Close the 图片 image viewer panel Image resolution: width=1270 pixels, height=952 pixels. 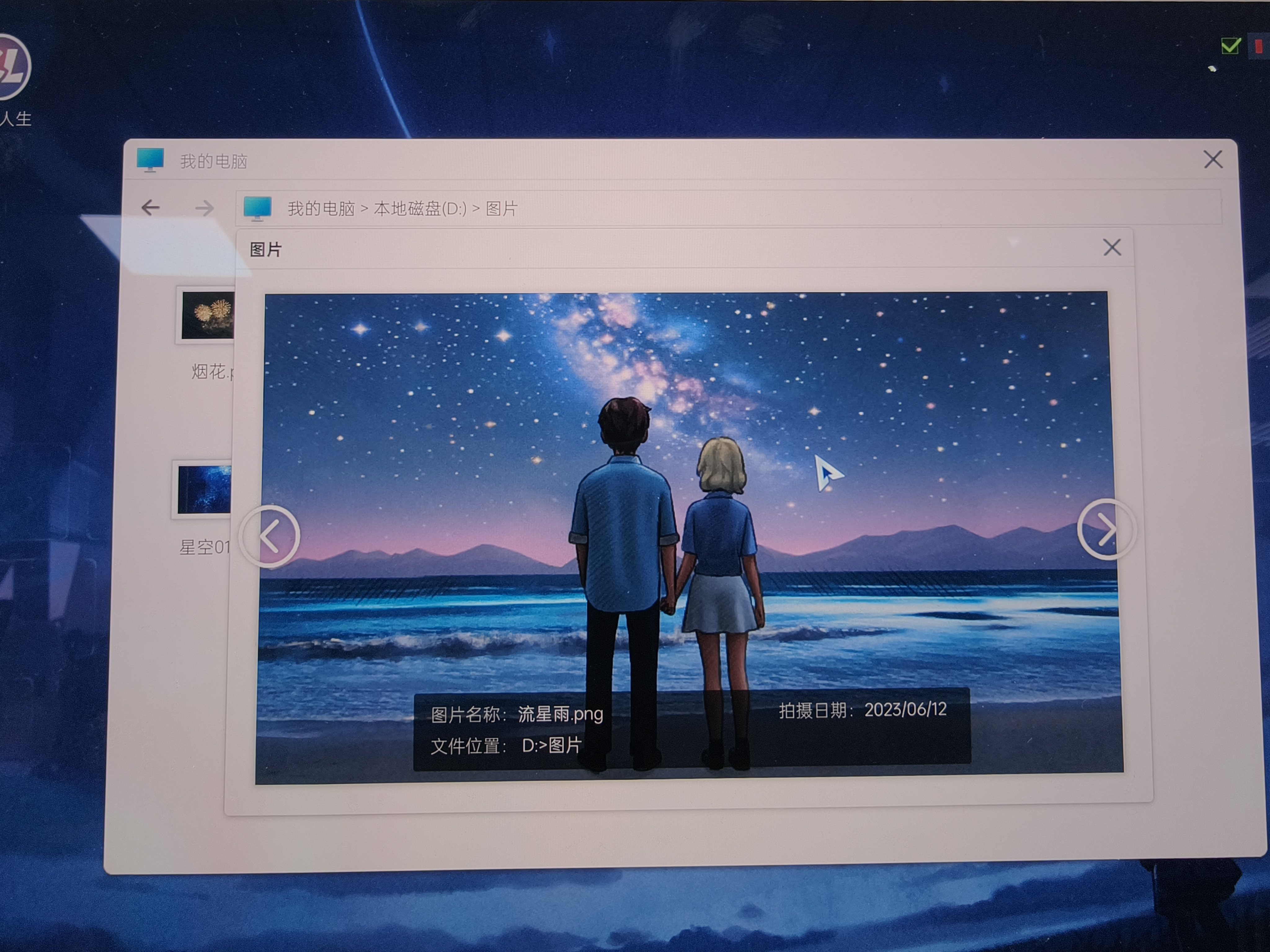tap(1112, 248)
